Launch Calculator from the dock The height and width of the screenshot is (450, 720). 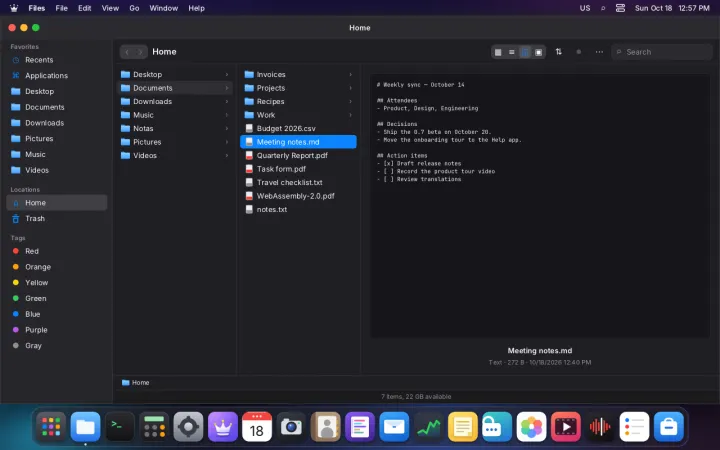click(x=154, y=427)
